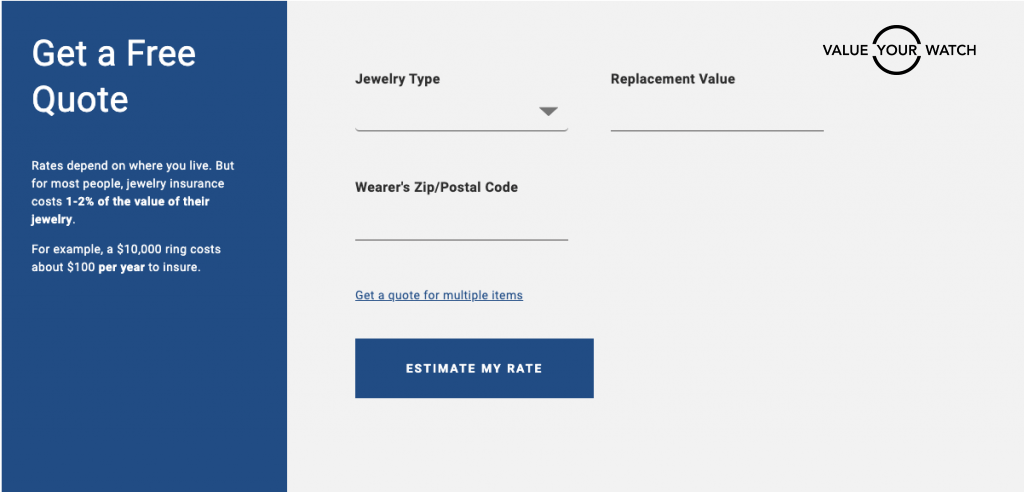This screenshot has height=492, width=1024.
Task: Click the underline beneath Replacement Value
Action: 717,130
